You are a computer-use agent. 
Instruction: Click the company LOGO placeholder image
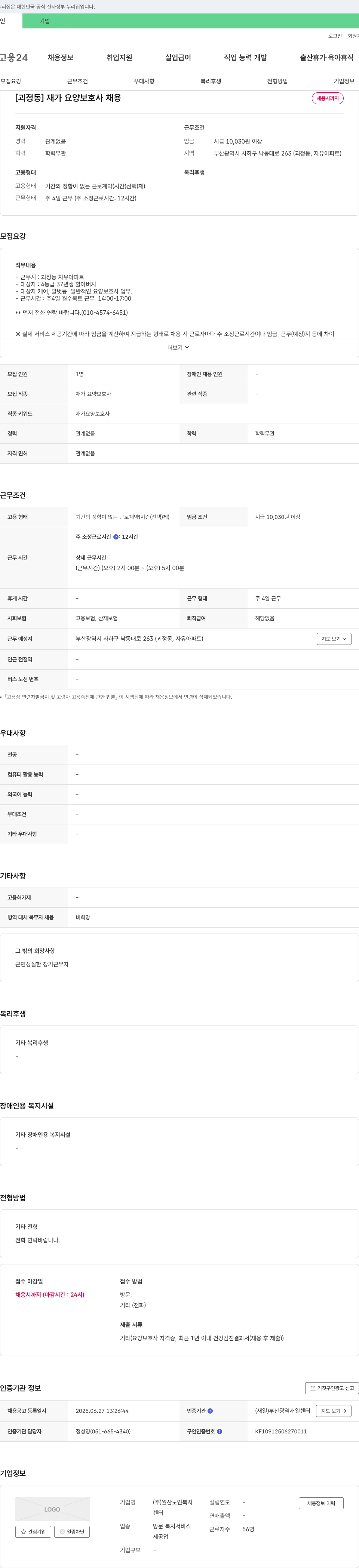(52, 1509)
